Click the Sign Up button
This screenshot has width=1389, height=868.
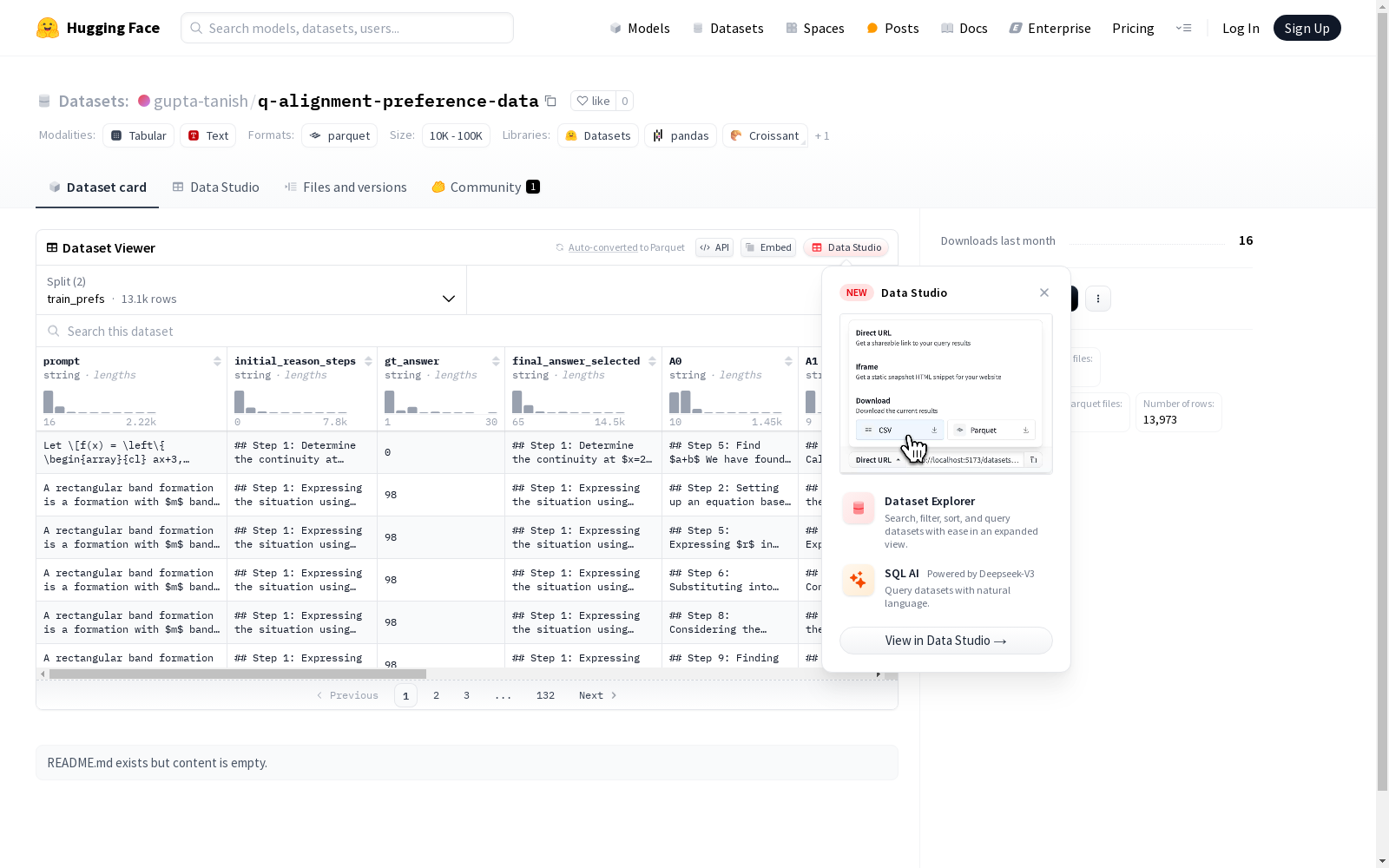click(1307, 28)
